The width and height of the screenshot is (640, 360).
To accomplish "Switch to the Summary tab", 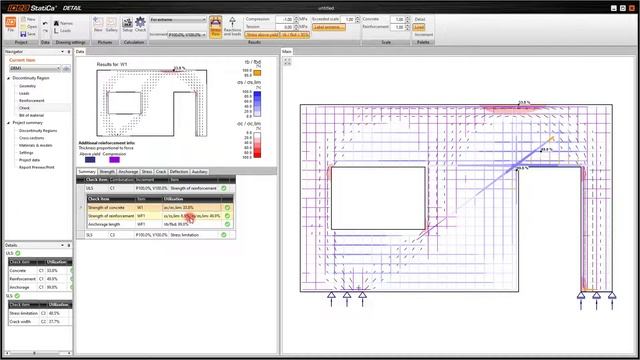I will [87, 172].
